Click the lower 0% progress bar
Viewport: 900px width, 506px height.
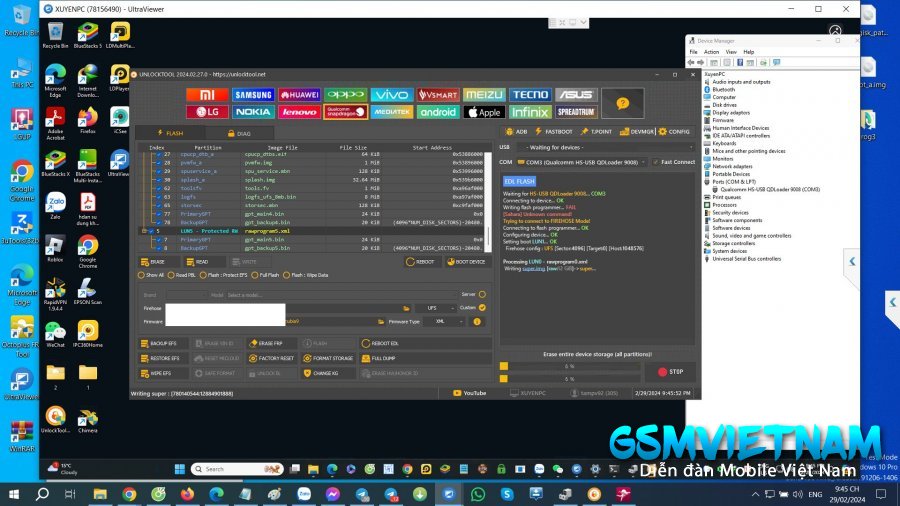[x=570, y=379]
